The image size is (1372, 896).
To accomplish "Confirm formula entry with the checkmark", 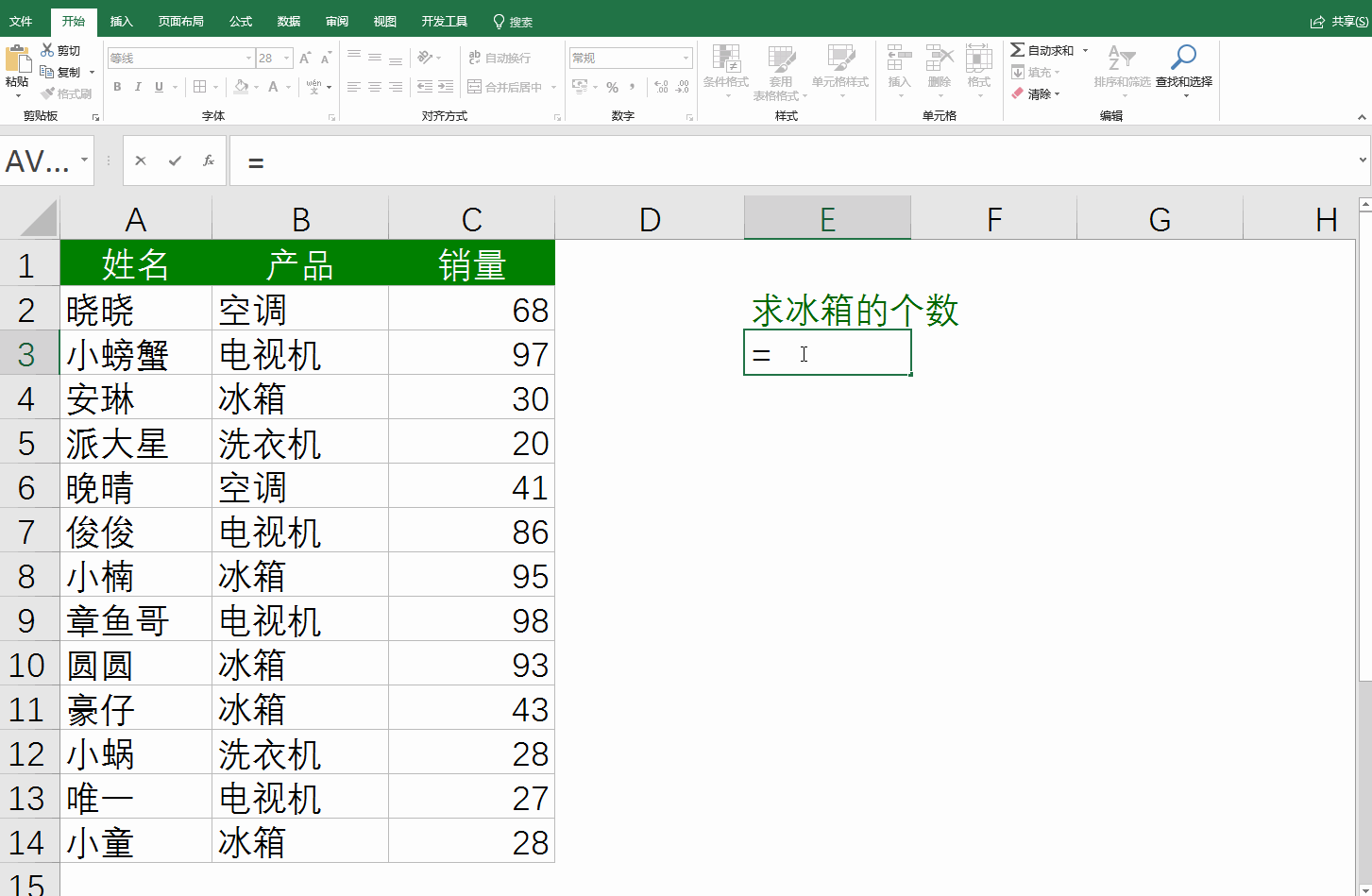I will click(177, 161).
